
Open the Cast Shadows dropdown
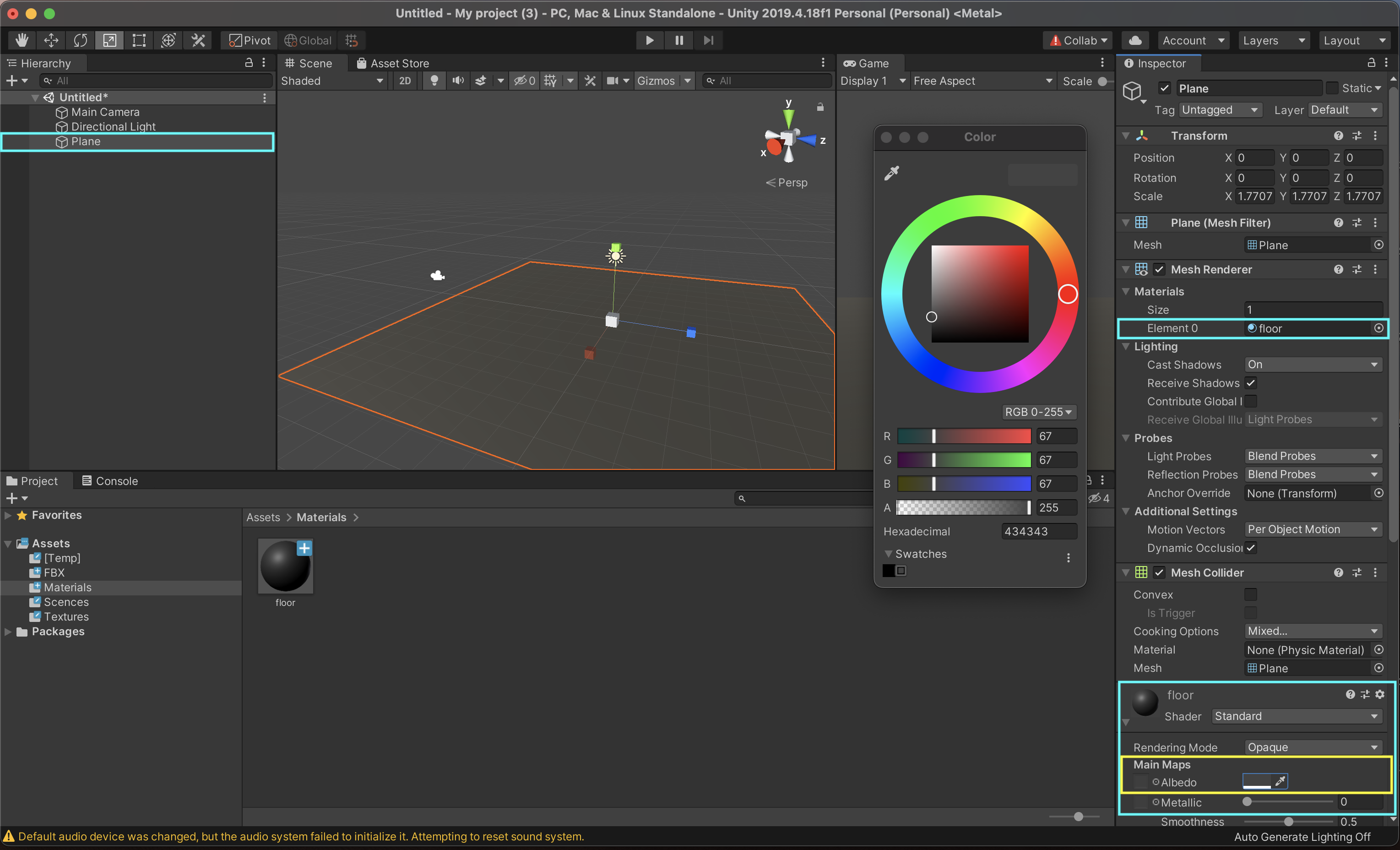[1312, 365]
